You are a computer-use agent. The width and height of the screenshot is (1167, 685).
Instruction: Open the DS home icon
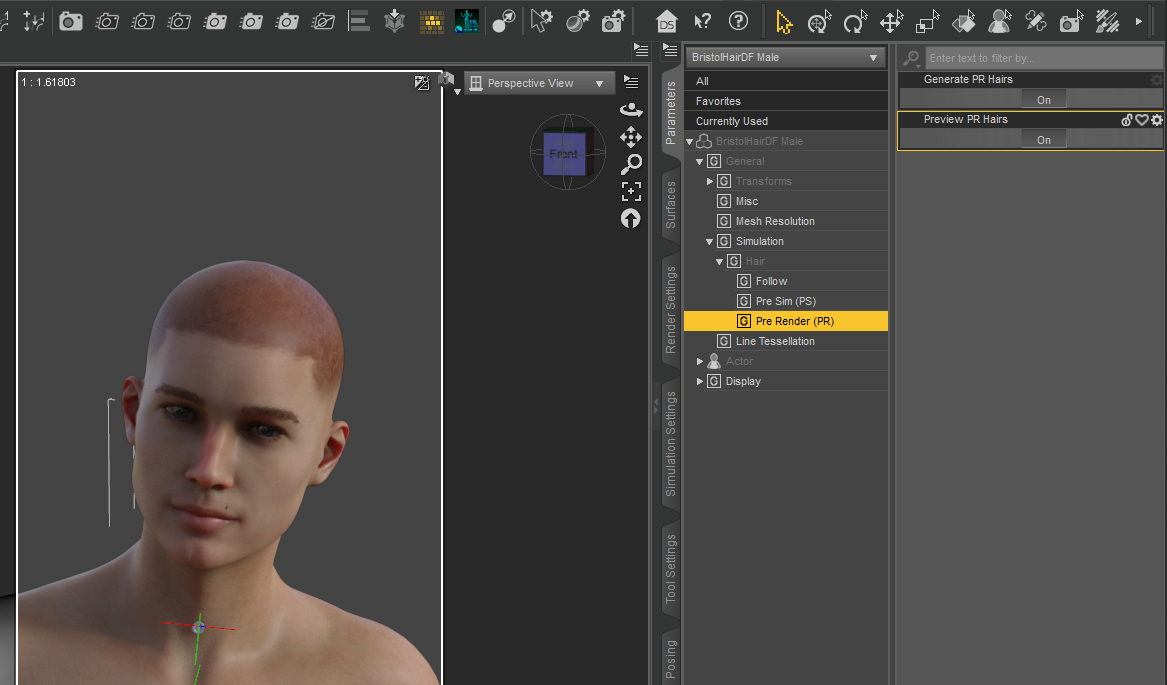tap(668, 21)
